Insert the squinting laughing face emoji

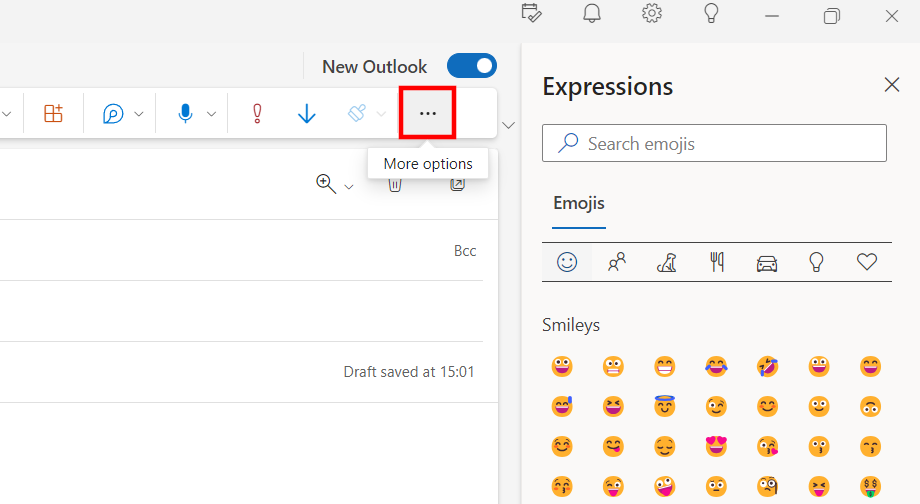tap(613, 407)
